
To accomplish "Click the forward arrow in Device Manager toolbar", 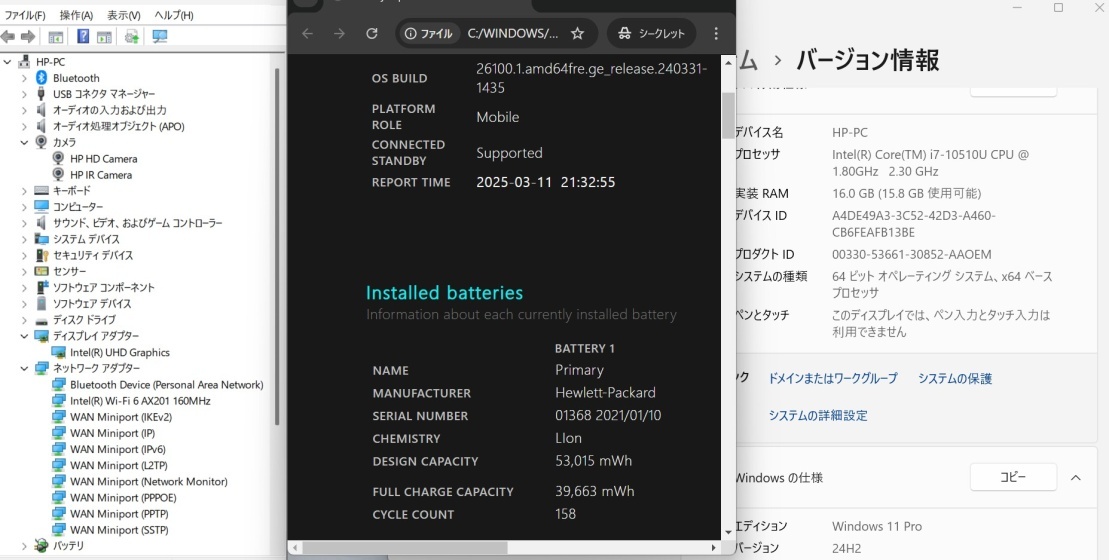I will pyautogui.click(x=28, y=36).
